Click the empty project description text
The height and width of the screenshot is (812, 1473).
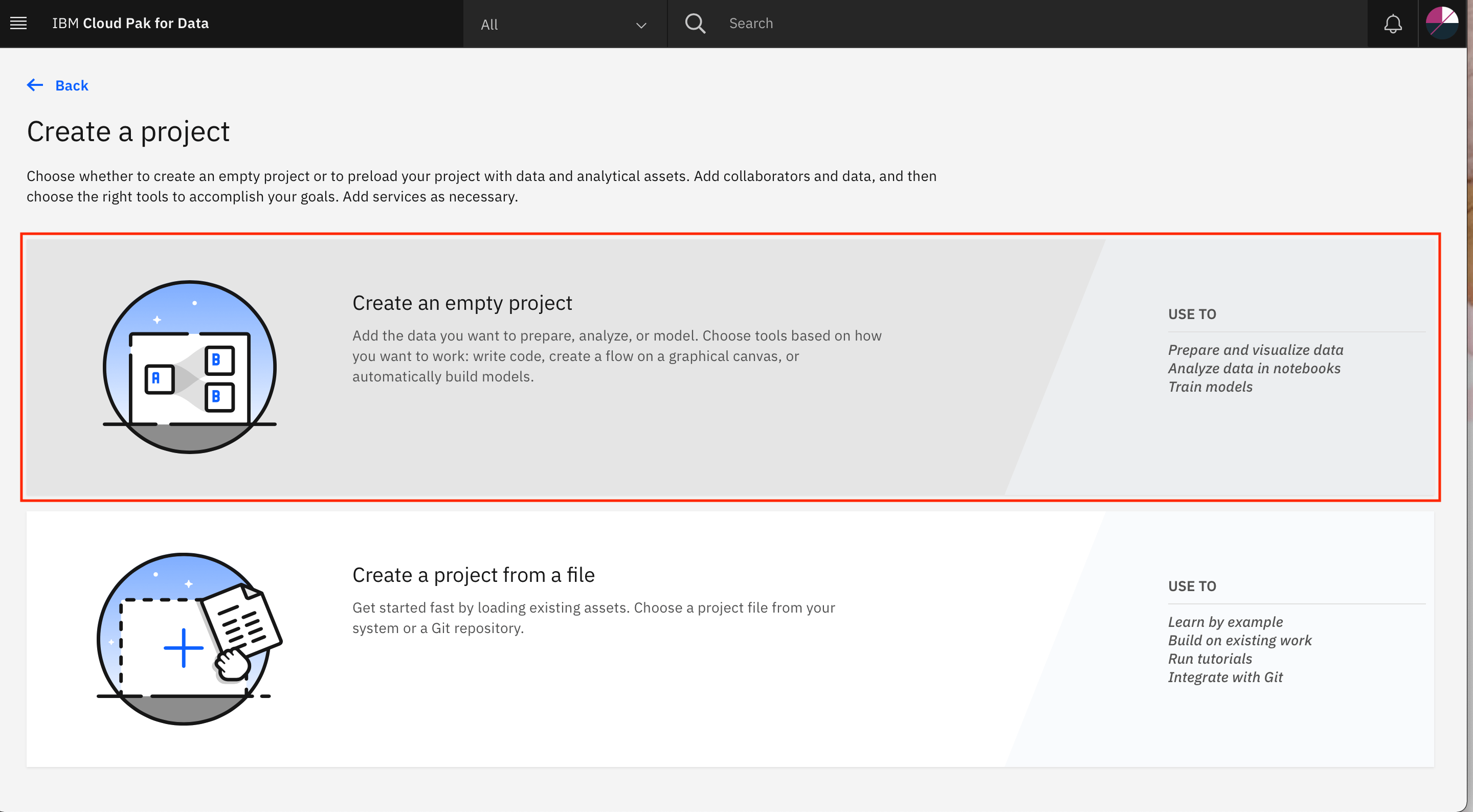coord(617,356)
